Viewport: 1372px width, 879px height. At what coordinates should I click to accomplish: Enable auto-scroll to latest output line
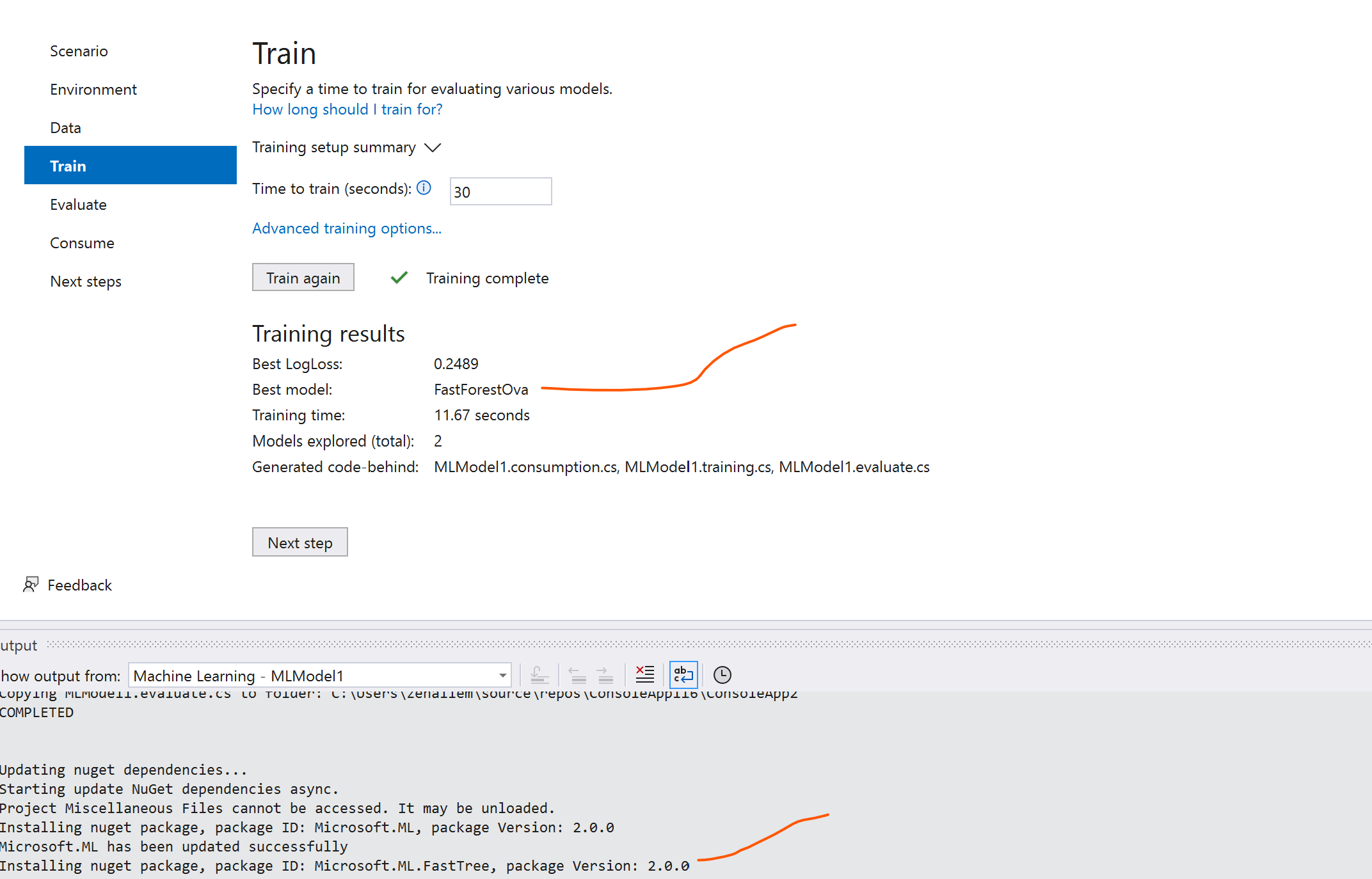539,674
